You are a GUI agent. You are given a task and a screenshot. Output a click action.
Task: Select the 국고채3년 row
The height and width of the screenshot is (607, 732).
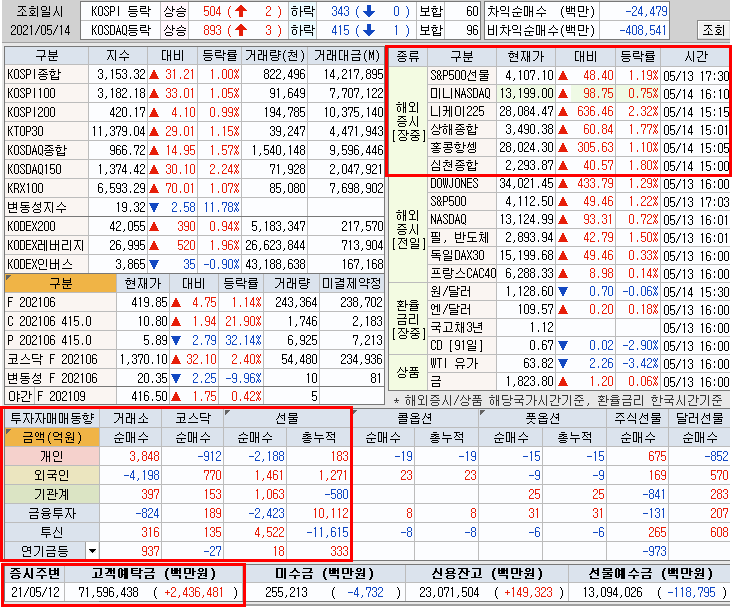[578, 328]
